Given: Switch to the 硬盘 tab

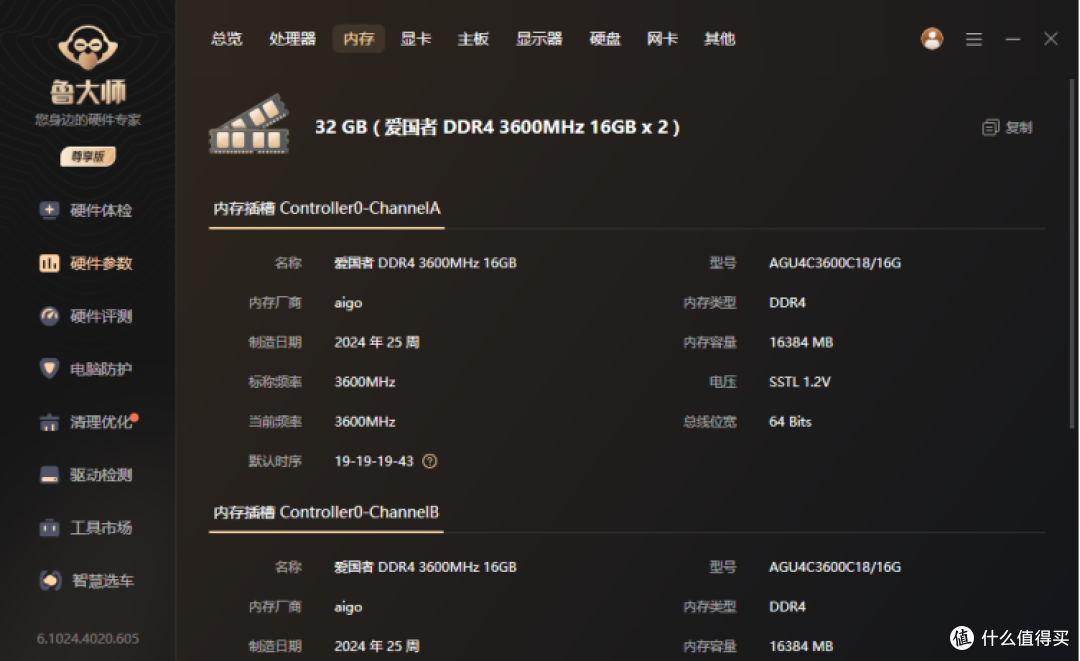Looking at the screenshot, I should [x=604, y=38].
